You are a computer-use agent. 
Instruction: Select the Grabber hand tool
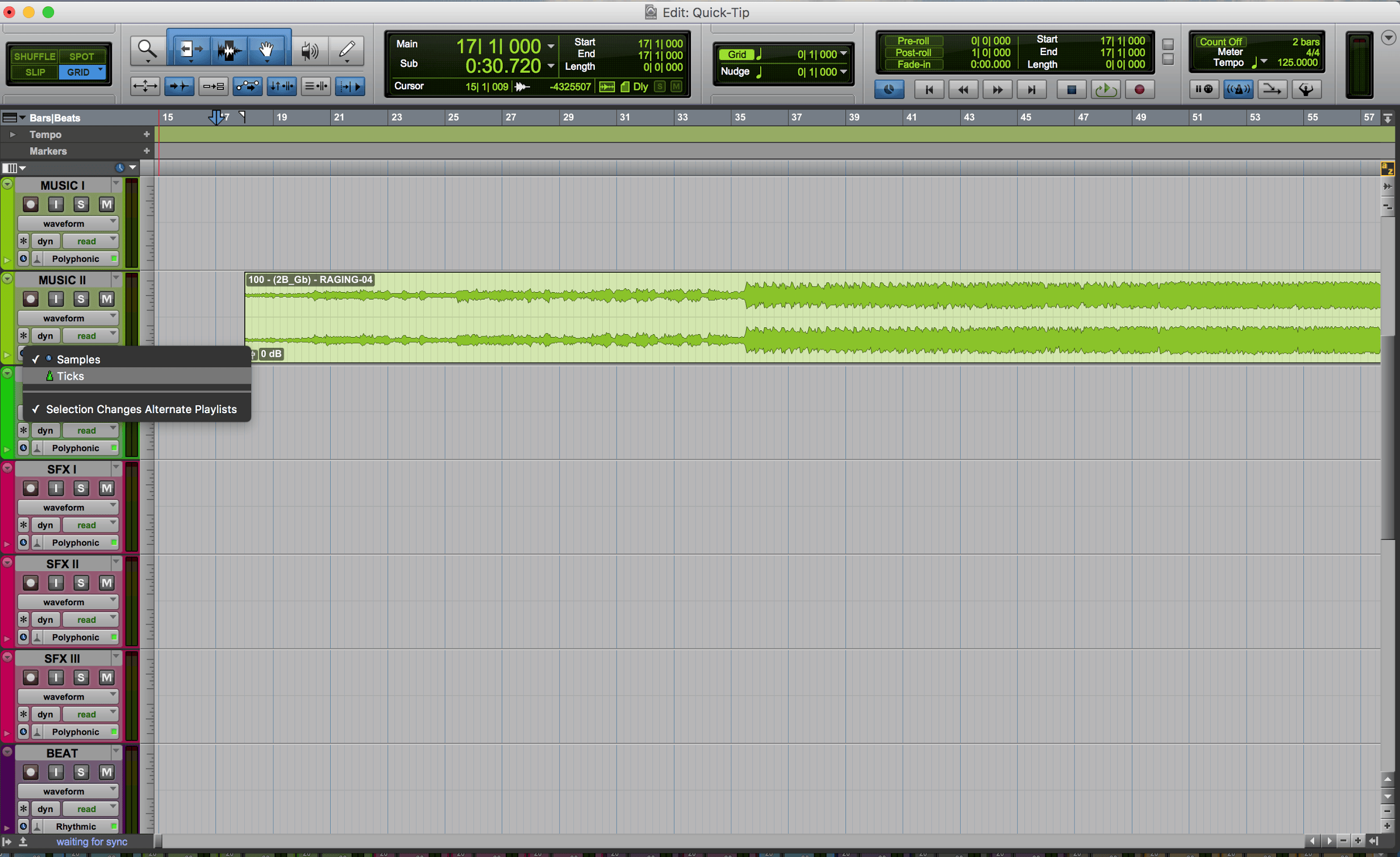(266, 50)
